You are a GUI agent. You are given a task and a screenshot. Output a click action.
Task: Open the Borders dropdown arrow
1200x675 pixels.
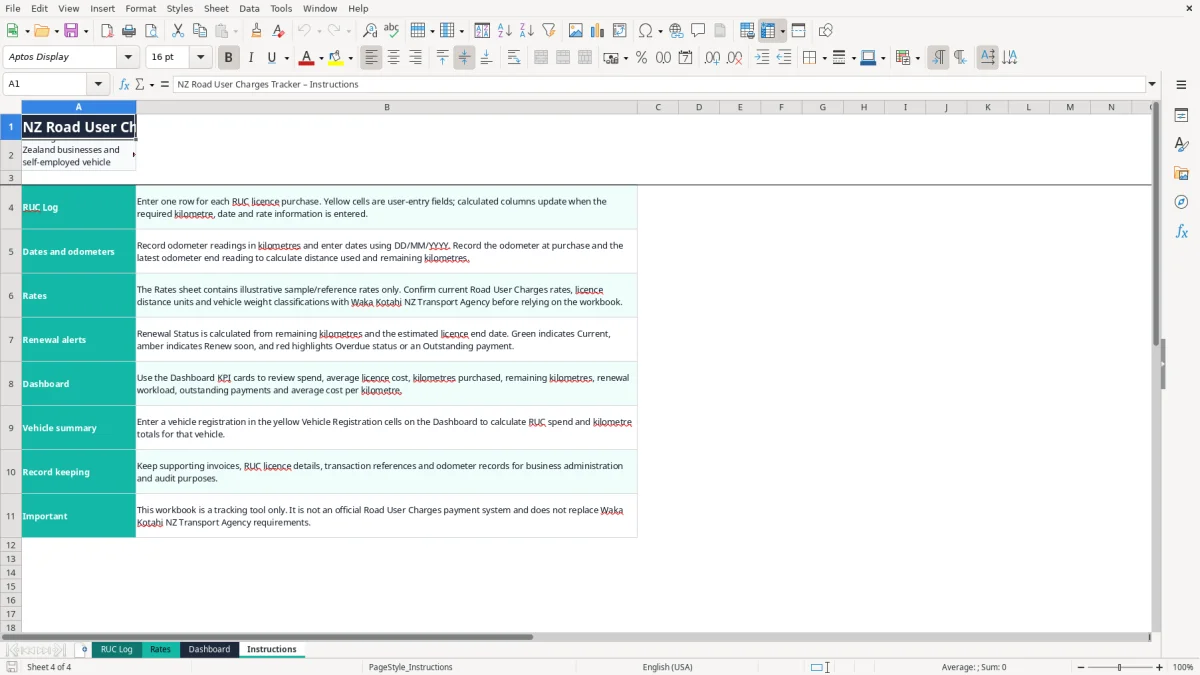824,58
